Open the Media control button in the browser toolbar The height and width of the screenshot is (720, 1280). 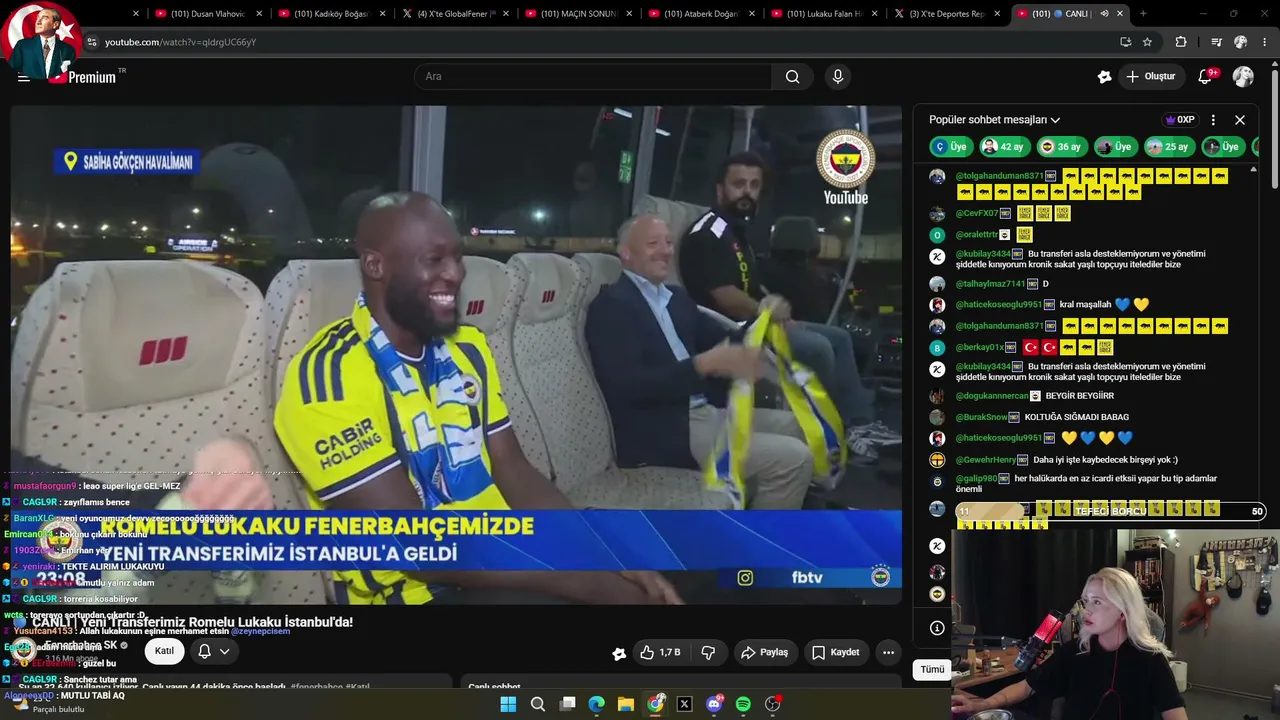pyautogui.click(x=1216, y=42)
